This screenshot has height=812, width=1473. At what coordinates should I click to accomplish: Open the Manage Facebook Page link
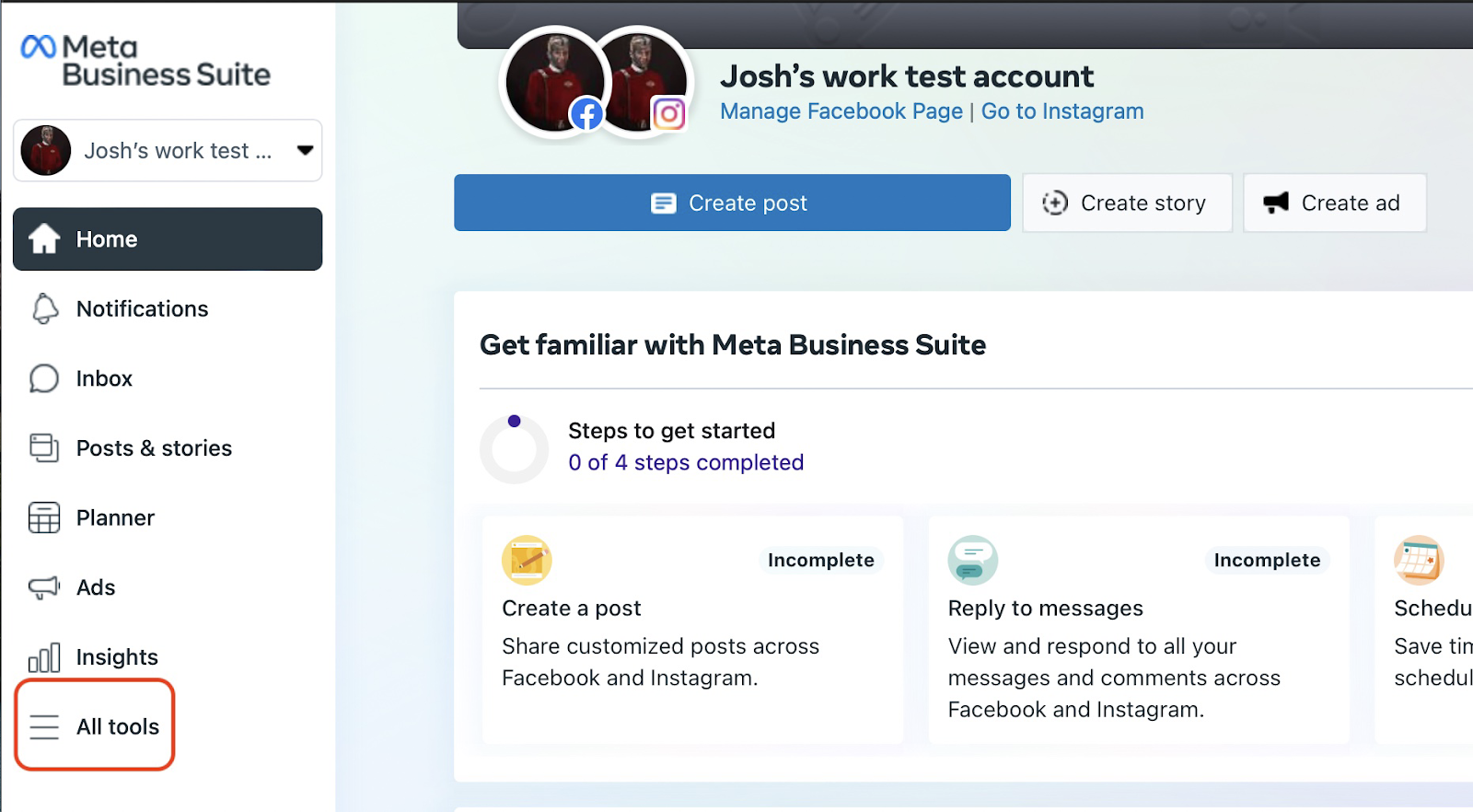point(841,111)
